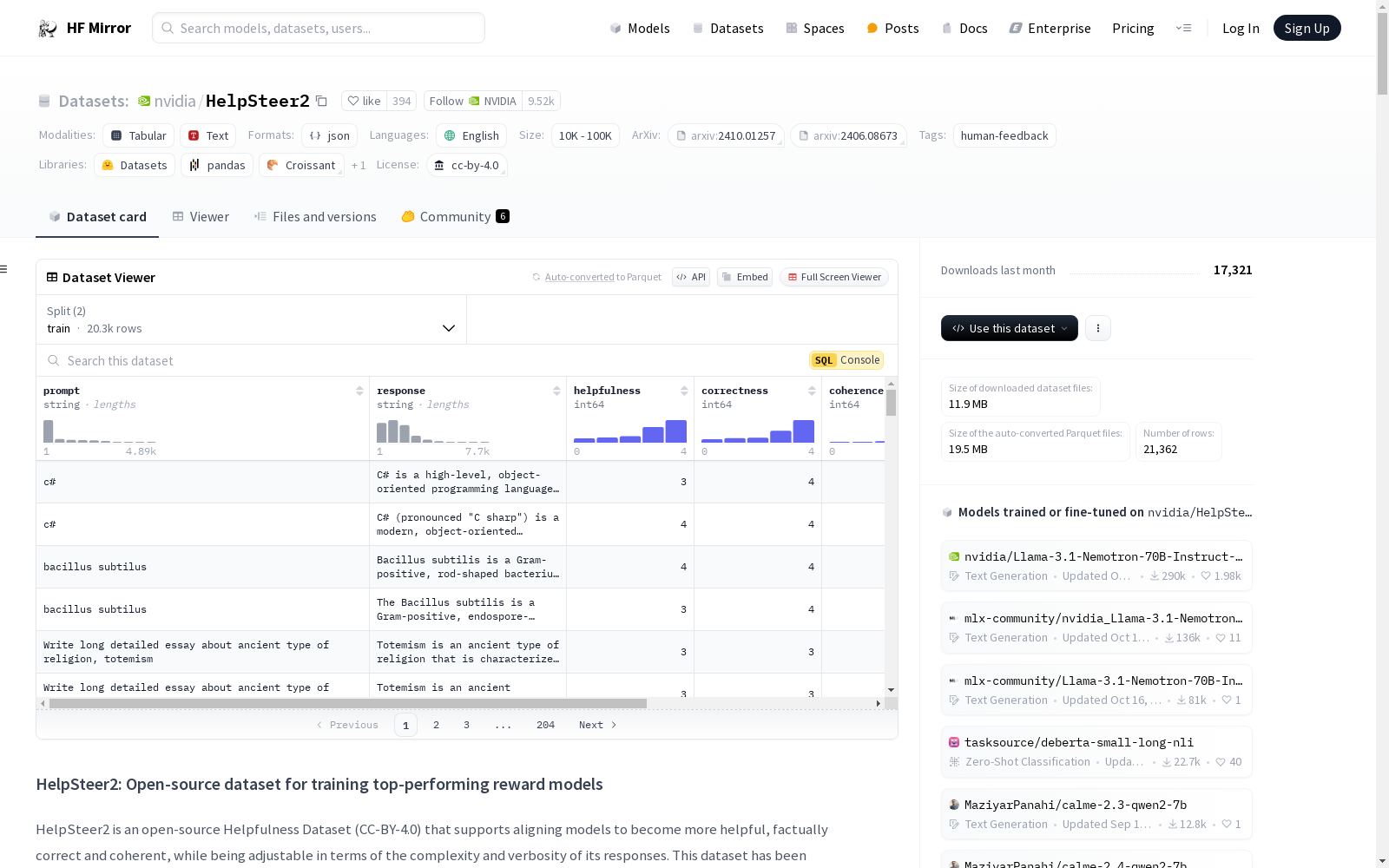Open the API button in Dataset Viewer
This screenshot has height=868, width=1389.
tap(691, 277)
